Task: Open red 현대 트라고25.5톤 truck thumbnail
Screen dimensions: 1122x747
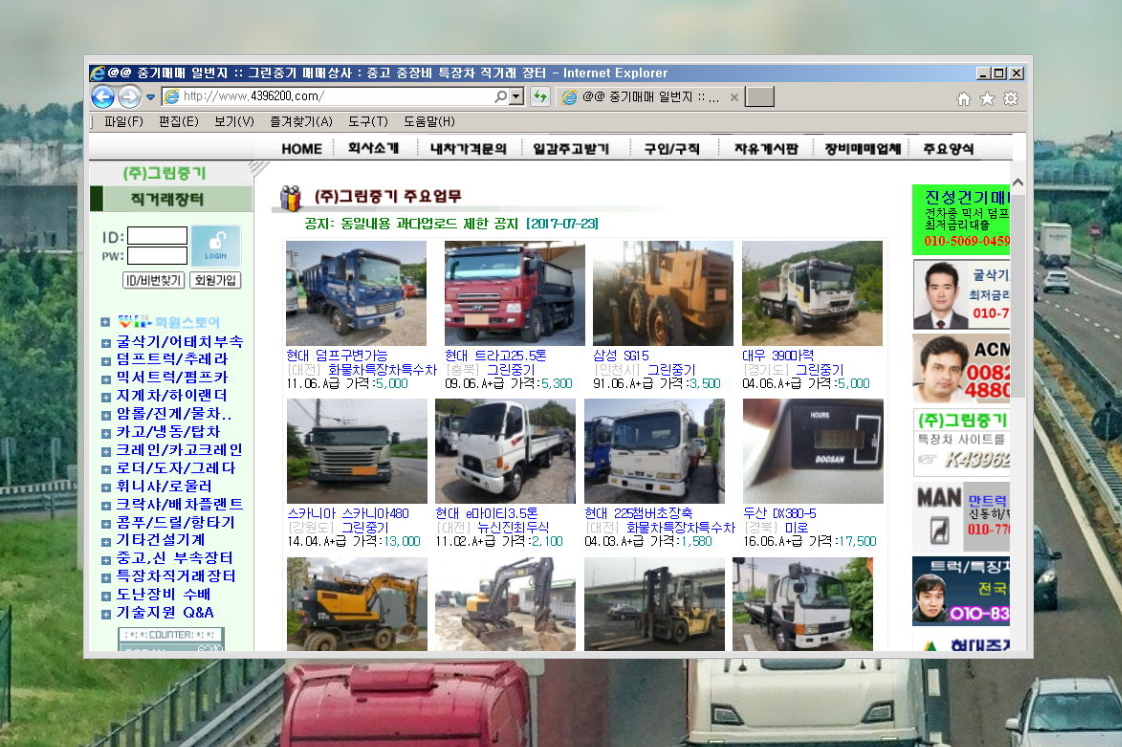Action: (x=514, y=293)
